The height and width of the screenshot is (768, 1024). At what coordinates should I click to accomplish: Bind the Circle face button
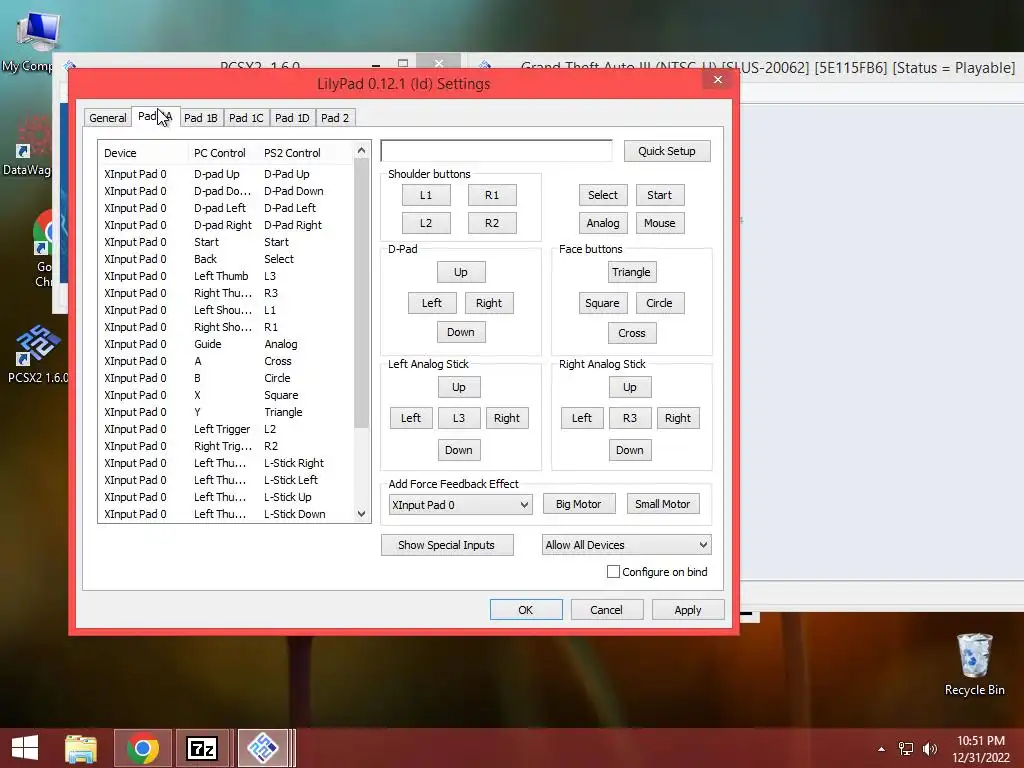coord(660,303)
